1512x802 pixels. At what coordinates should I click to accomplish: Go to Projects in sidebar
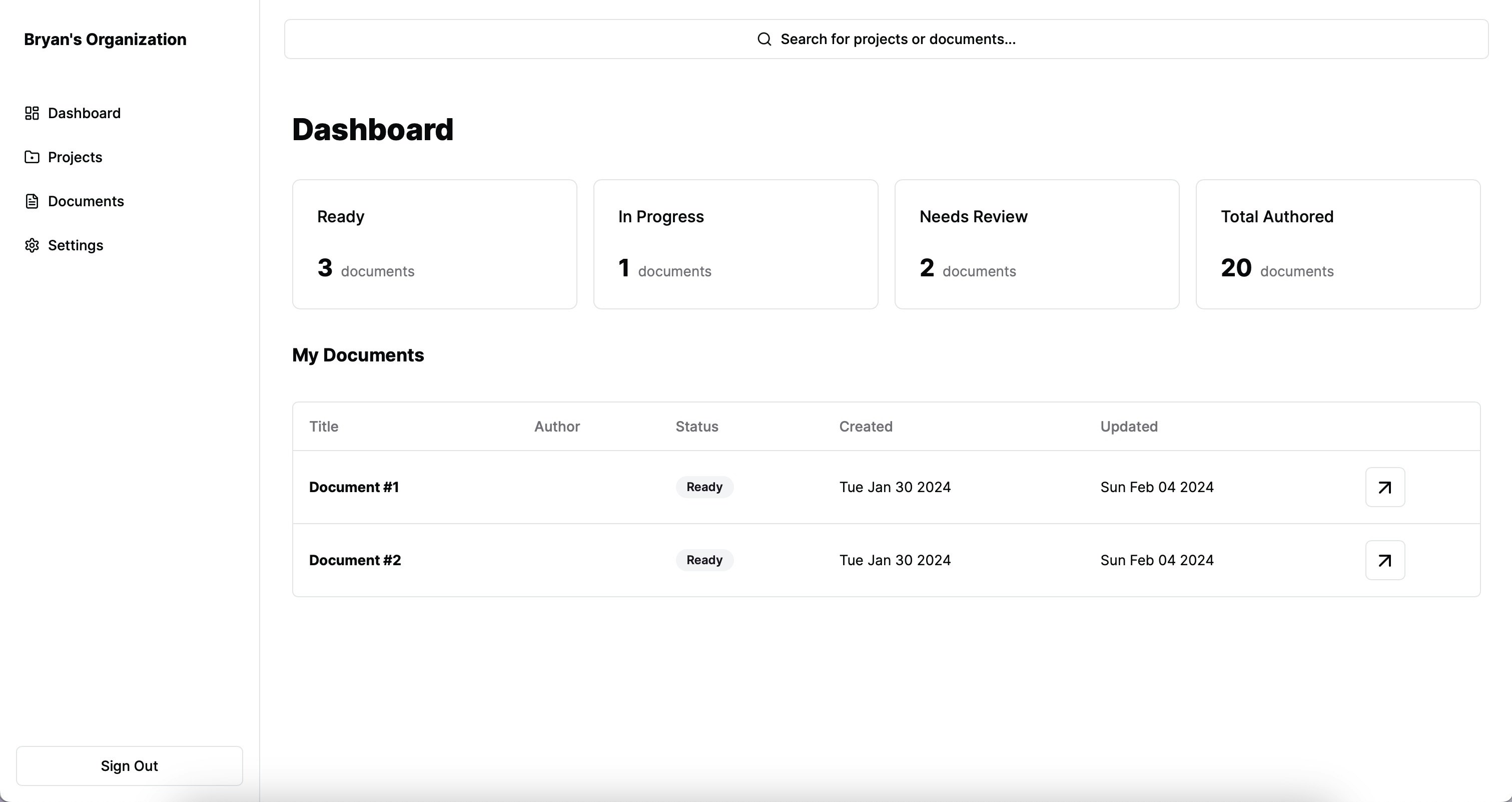point(75,157)
